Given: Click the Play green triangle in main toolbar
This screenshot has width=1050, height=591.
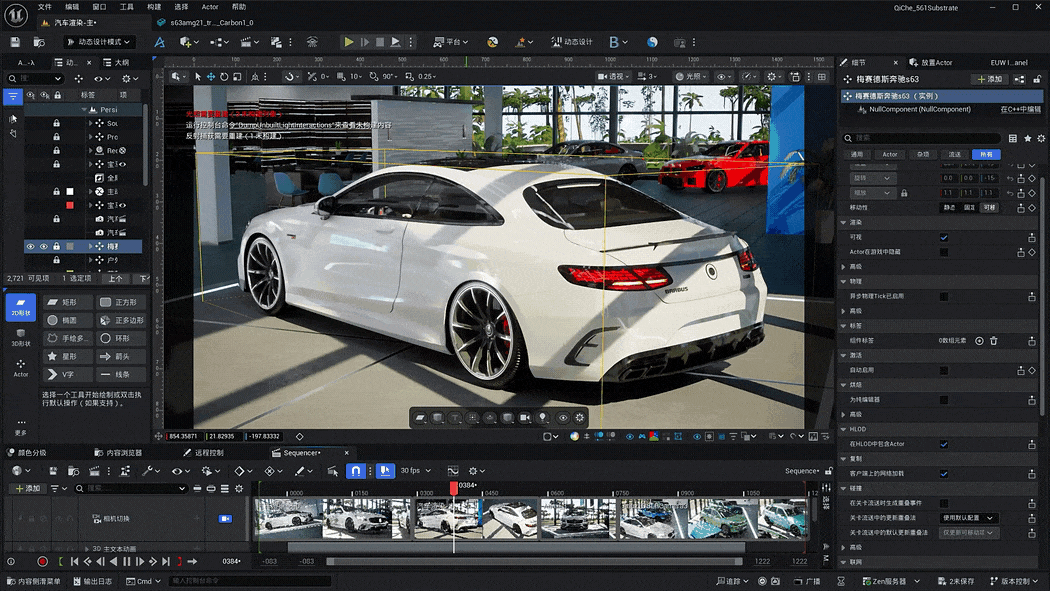Looking at the screenshot, I should coord(349,41).
